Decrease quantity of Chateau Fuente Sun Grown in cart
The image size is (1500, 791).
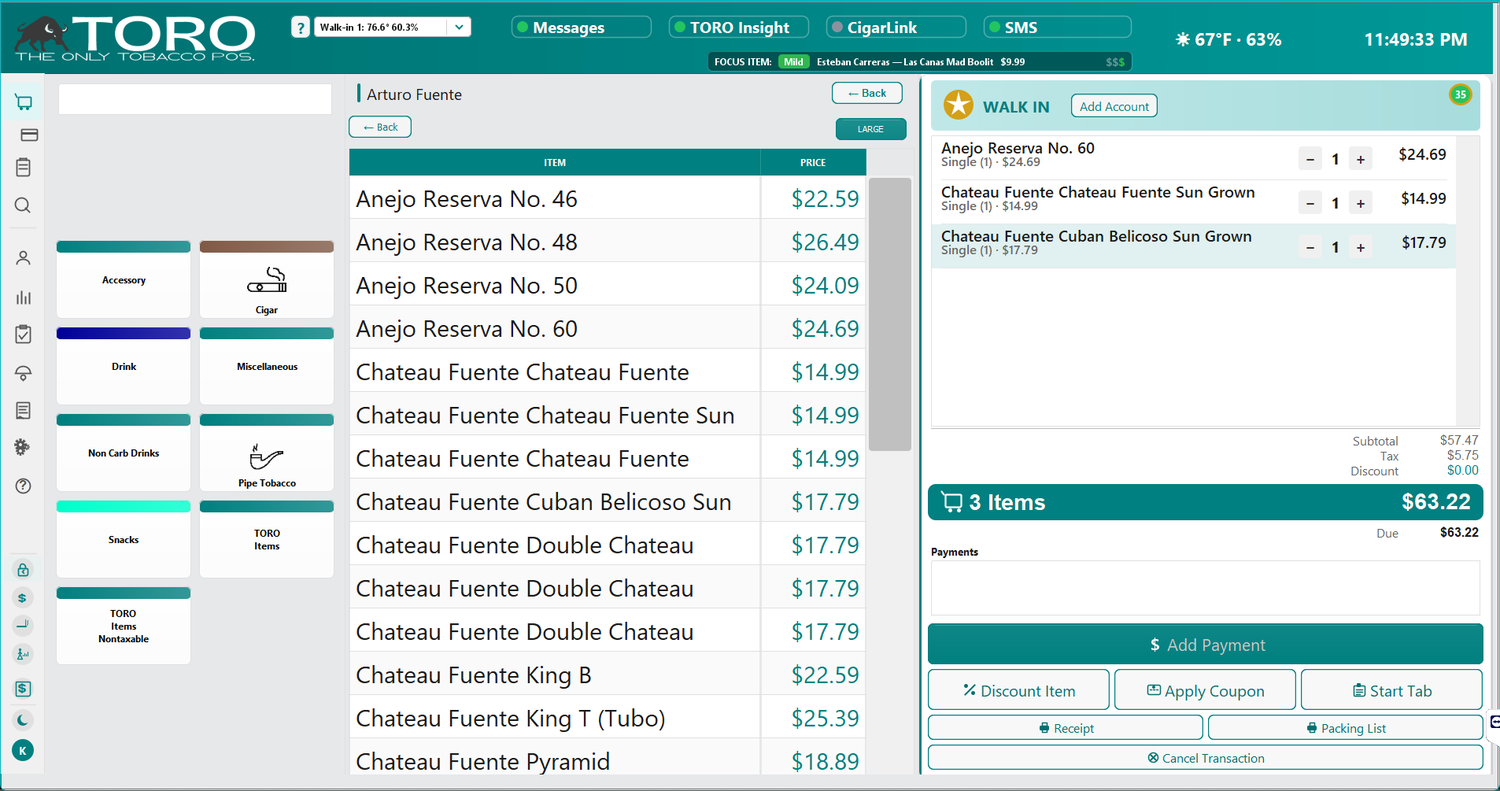point(1310,203)
